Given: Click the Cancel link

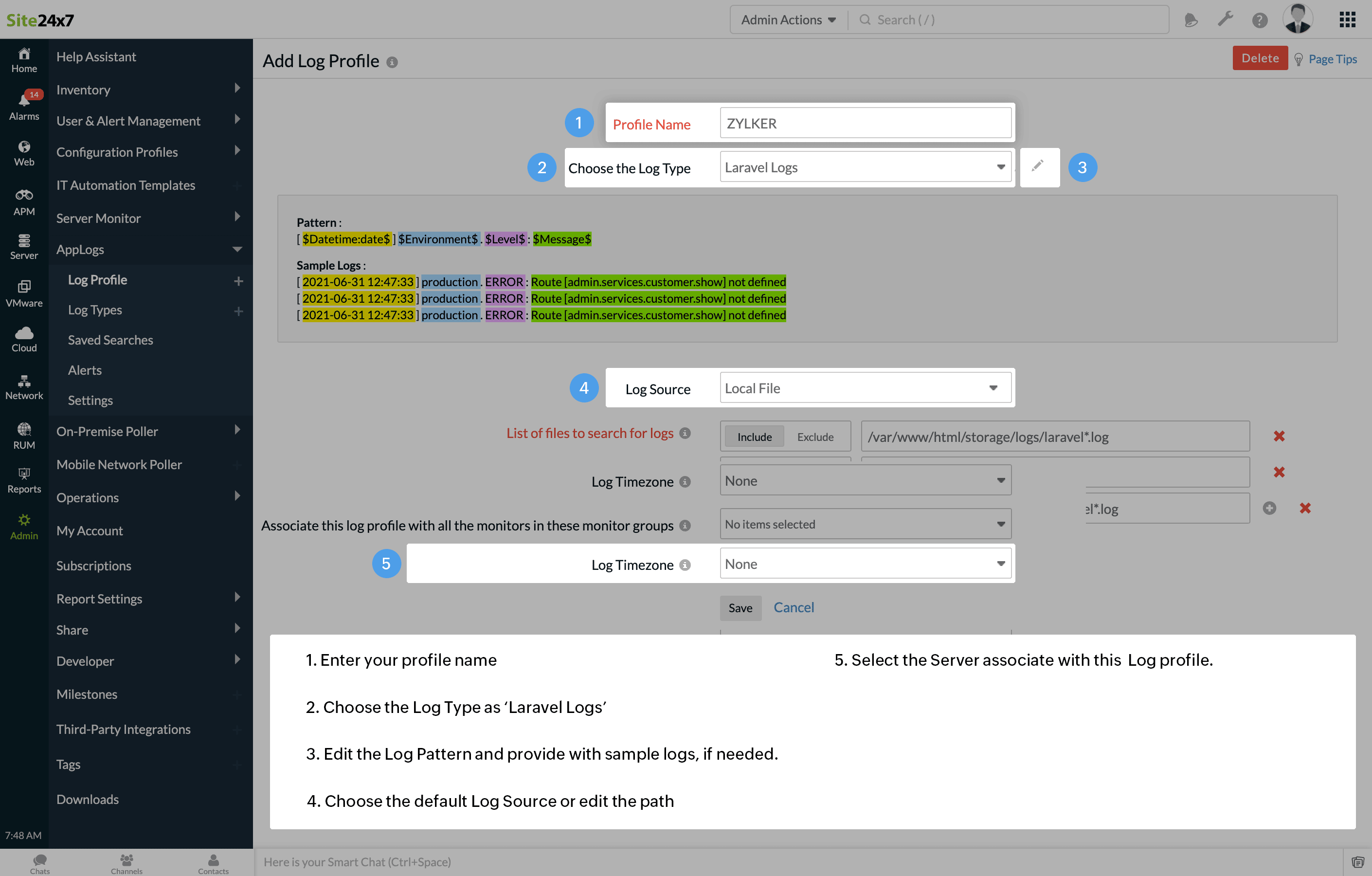Looking at the screenshot, I should [x=793, y=607].
